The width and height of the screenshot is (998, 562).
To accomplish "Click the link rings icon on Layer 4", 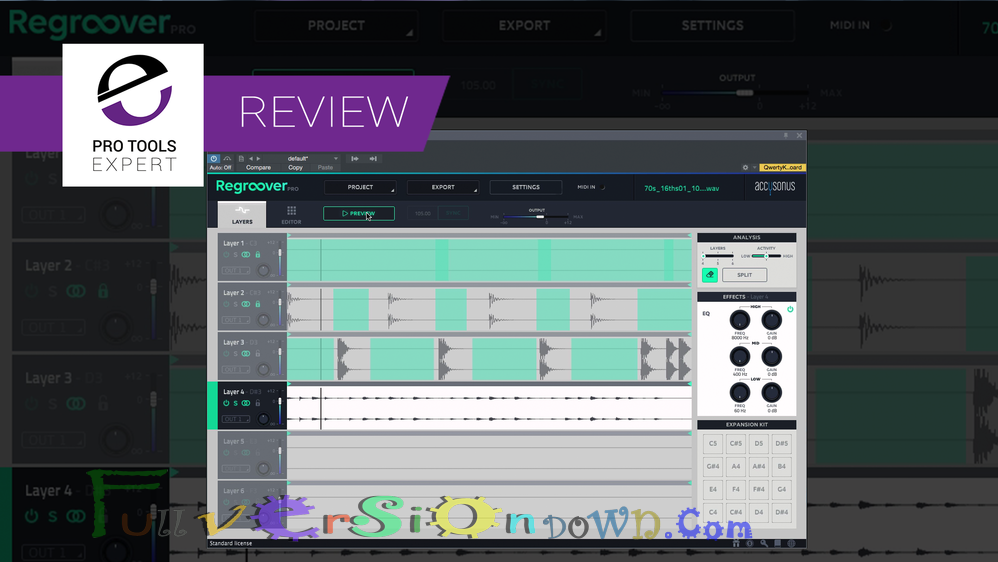I will 246,403.
